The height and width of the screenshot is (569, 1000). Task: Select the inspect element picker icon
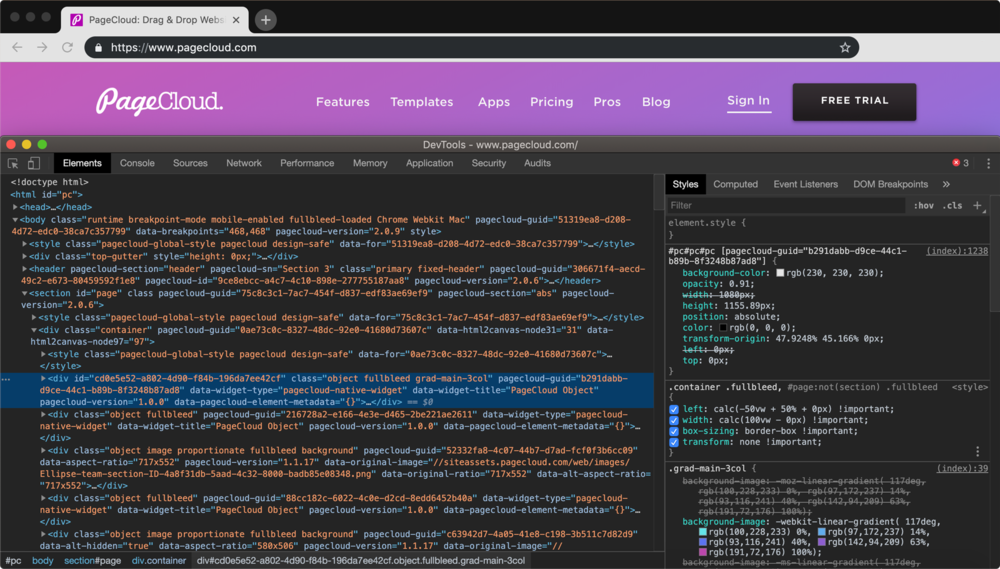pyautogui.click(x=13, y=163)
